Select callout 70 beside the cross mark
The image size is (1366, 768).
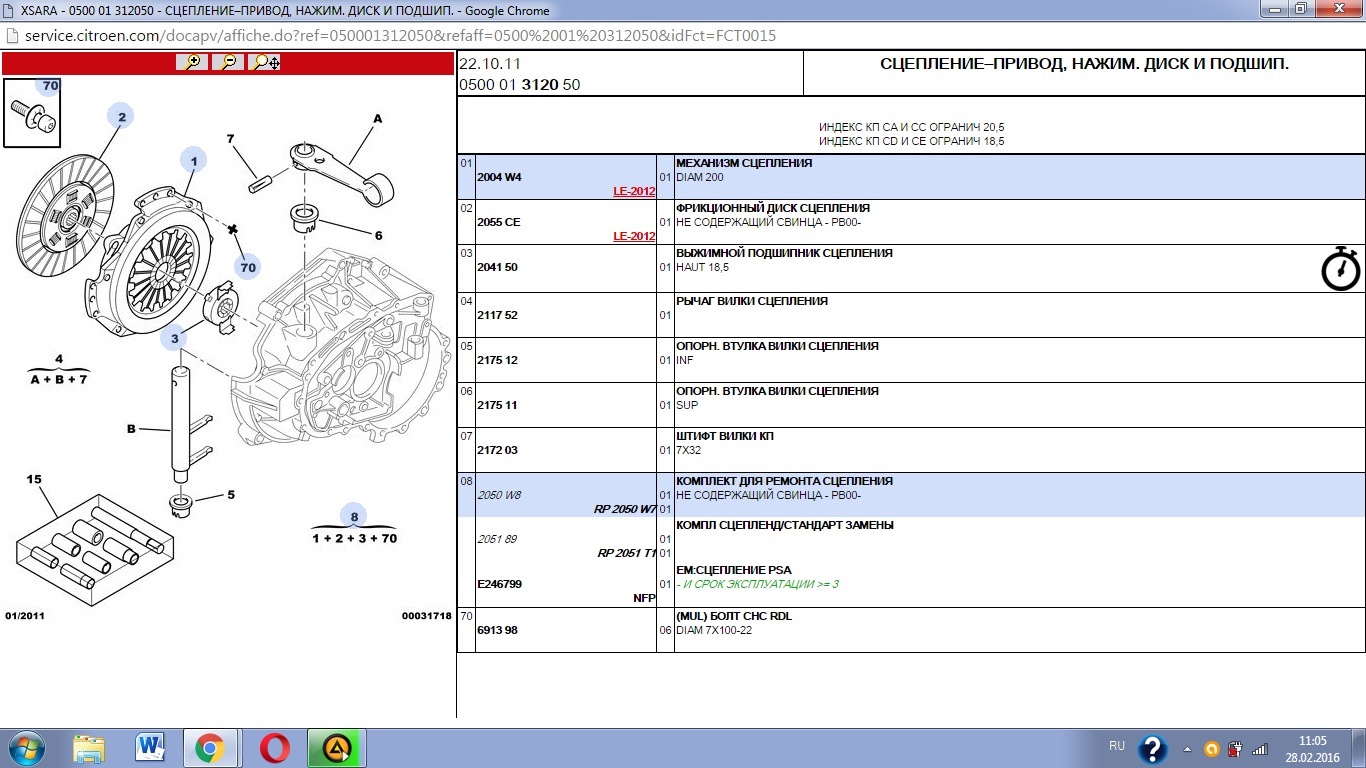248,267
